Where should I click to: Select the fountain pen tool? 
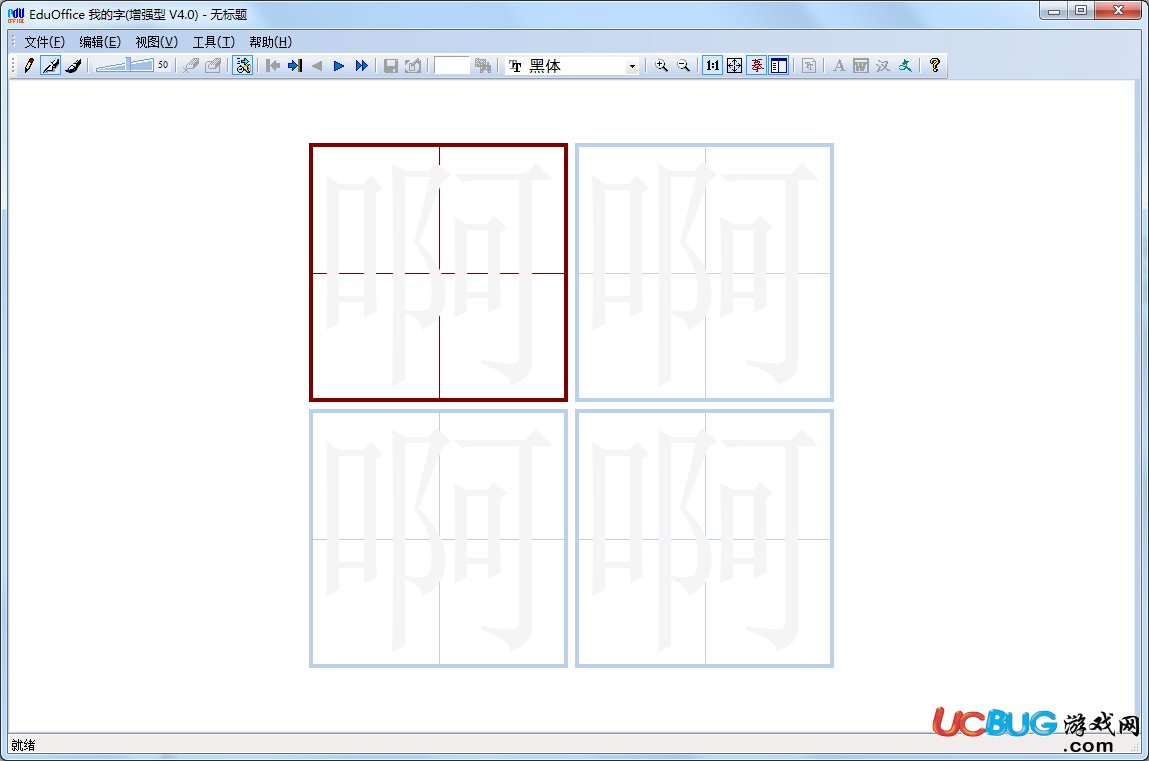[x=51, y=66]
